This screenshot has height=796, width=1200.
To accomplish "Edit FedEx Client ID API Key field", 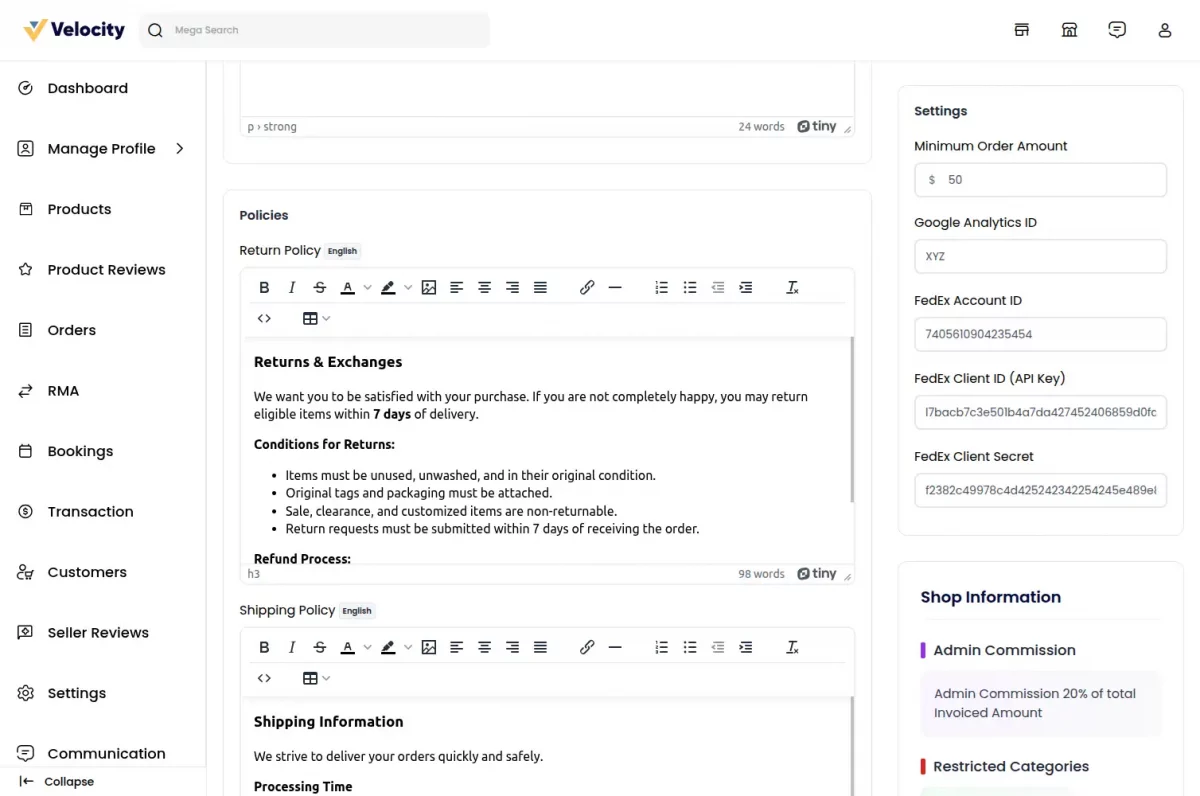I will pyautogui.click(x=1040, y=412).
